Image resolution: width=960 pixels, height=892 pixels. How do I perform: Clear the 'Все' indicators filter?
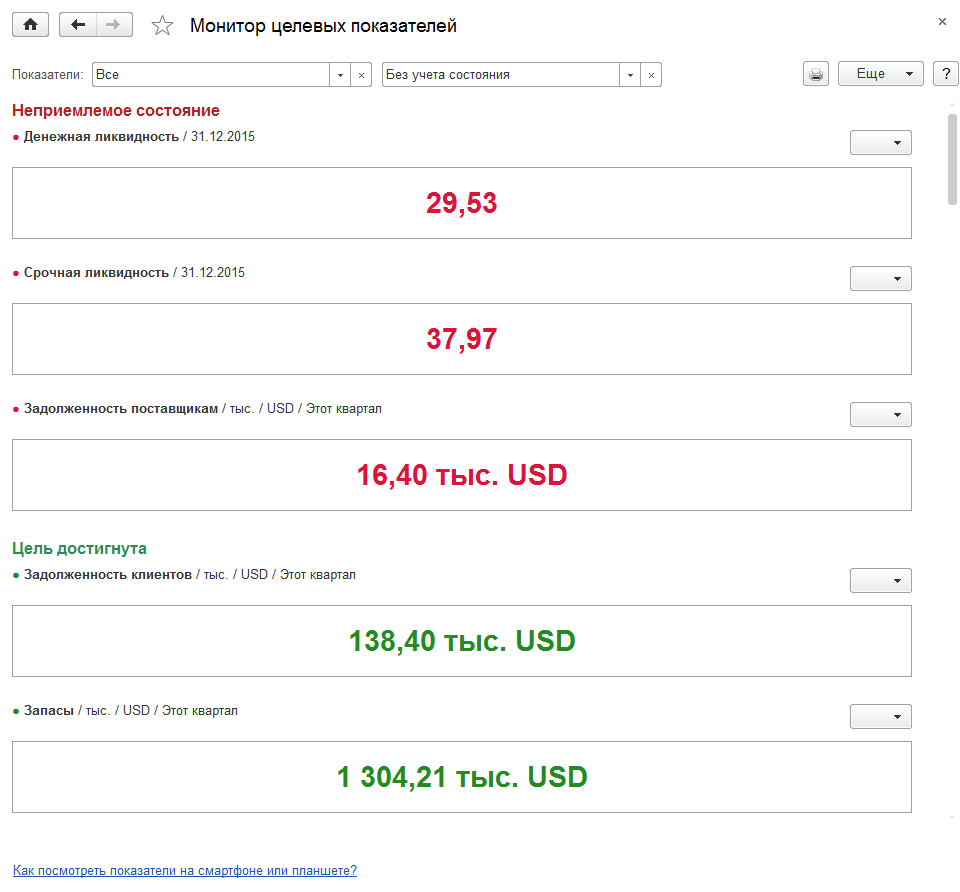[361, 75]
